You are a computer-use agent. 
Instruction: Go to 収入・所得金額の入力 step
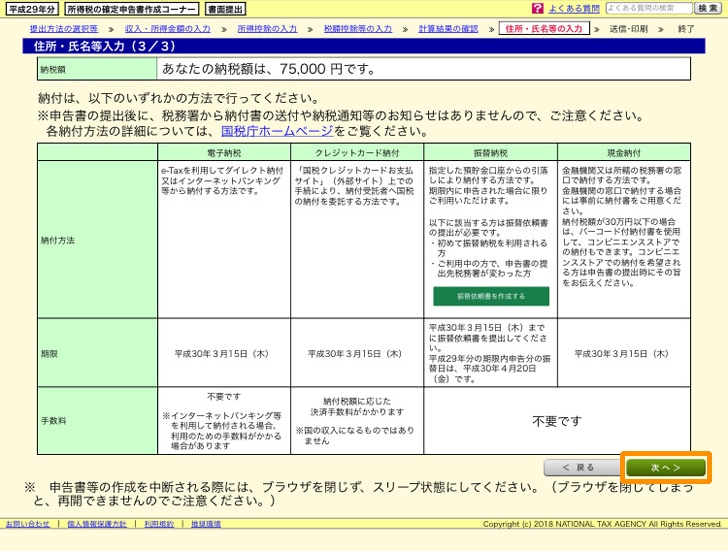click(167, 29)
